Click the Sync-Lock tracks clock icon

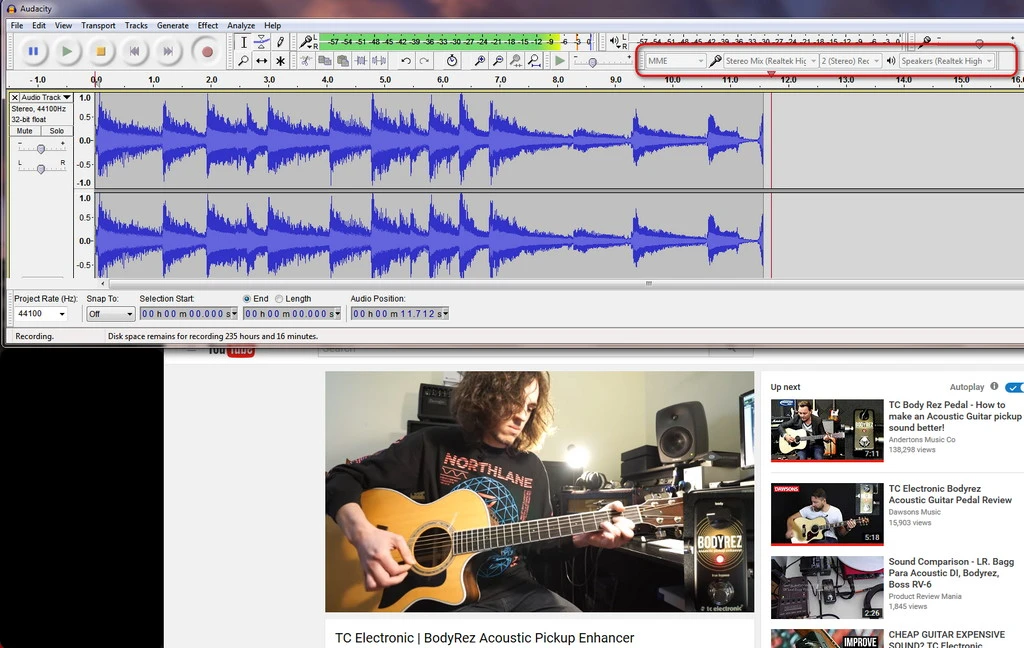point(451,61)
